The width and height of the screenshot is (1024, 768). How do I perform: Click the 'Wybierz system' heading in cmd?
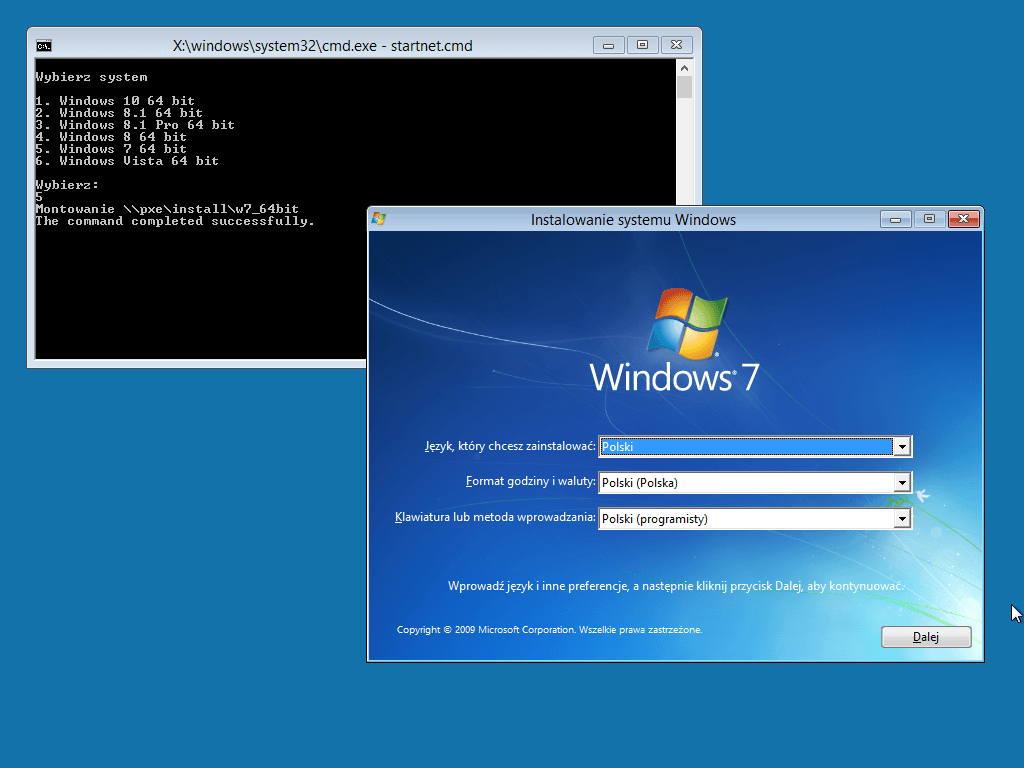point(91,77)
